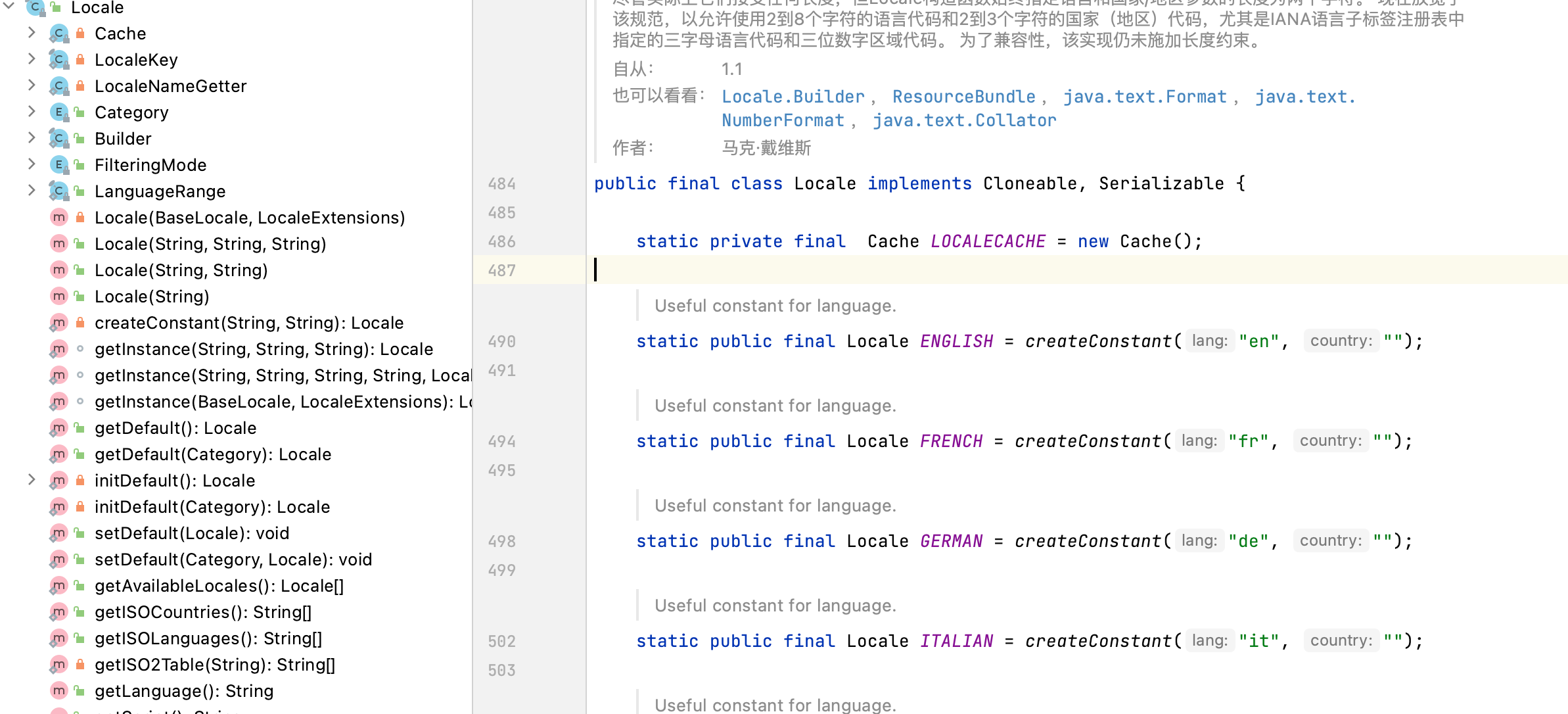Open the Locale.Builder doc link

793,97
